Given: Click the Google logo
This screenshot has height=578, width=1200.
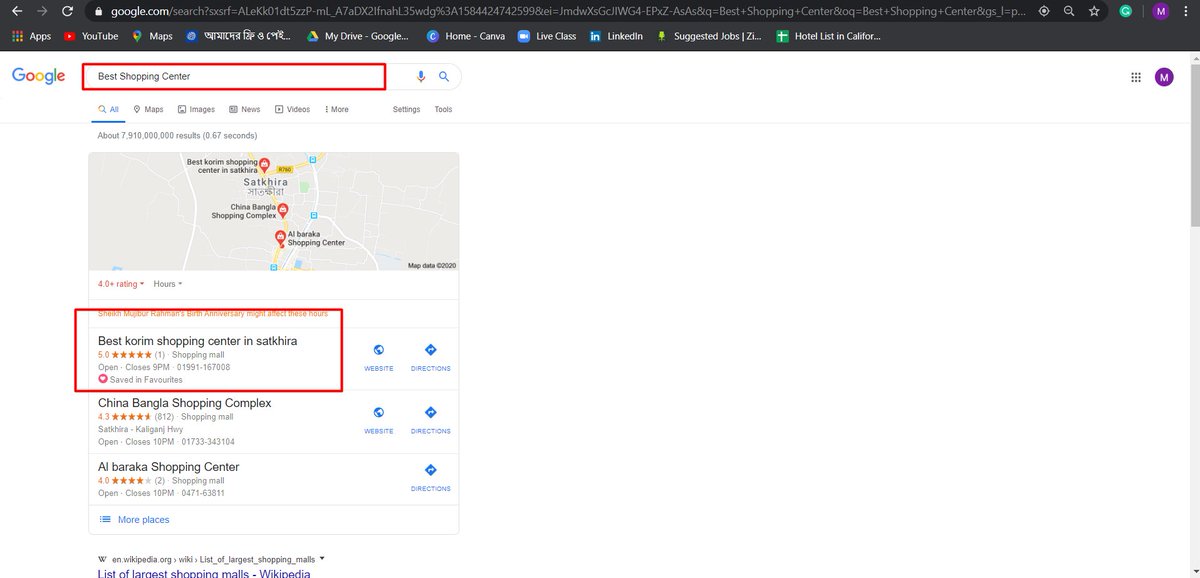Looking at the screenshot, I should pos(39,77).
